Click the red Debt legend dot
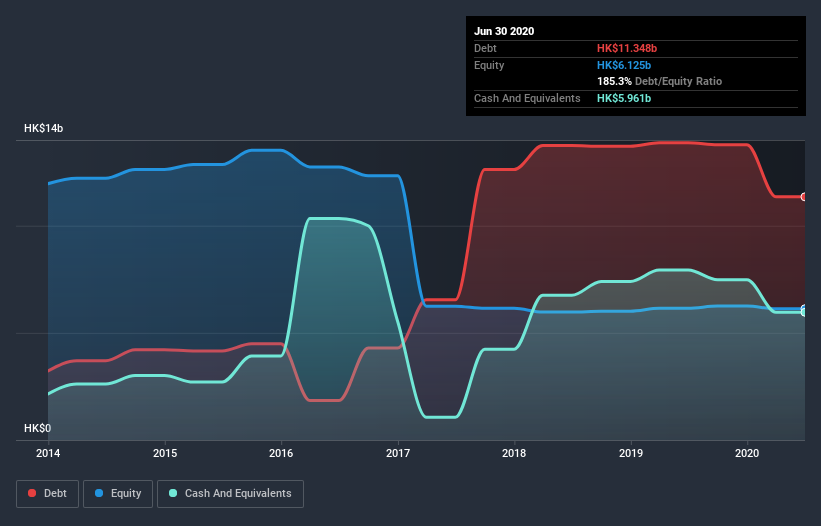This screenshot has height=526, width=821. [32, 493]
